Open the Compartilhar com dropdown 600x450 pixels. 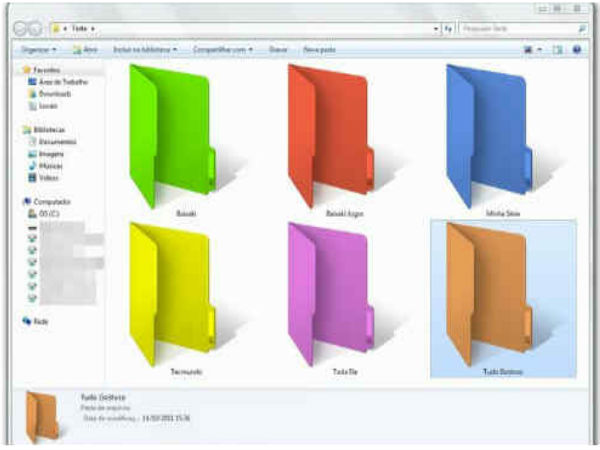[x=222, y=48]
